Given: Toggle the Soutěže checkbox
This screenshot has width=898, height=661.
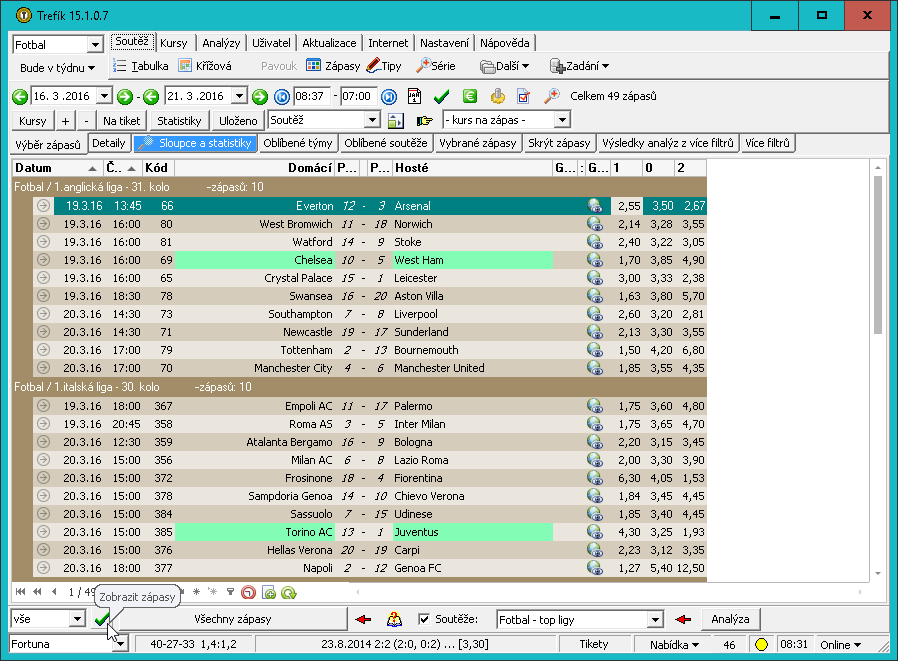Looking at the screenshot, I should pos(424,619).
